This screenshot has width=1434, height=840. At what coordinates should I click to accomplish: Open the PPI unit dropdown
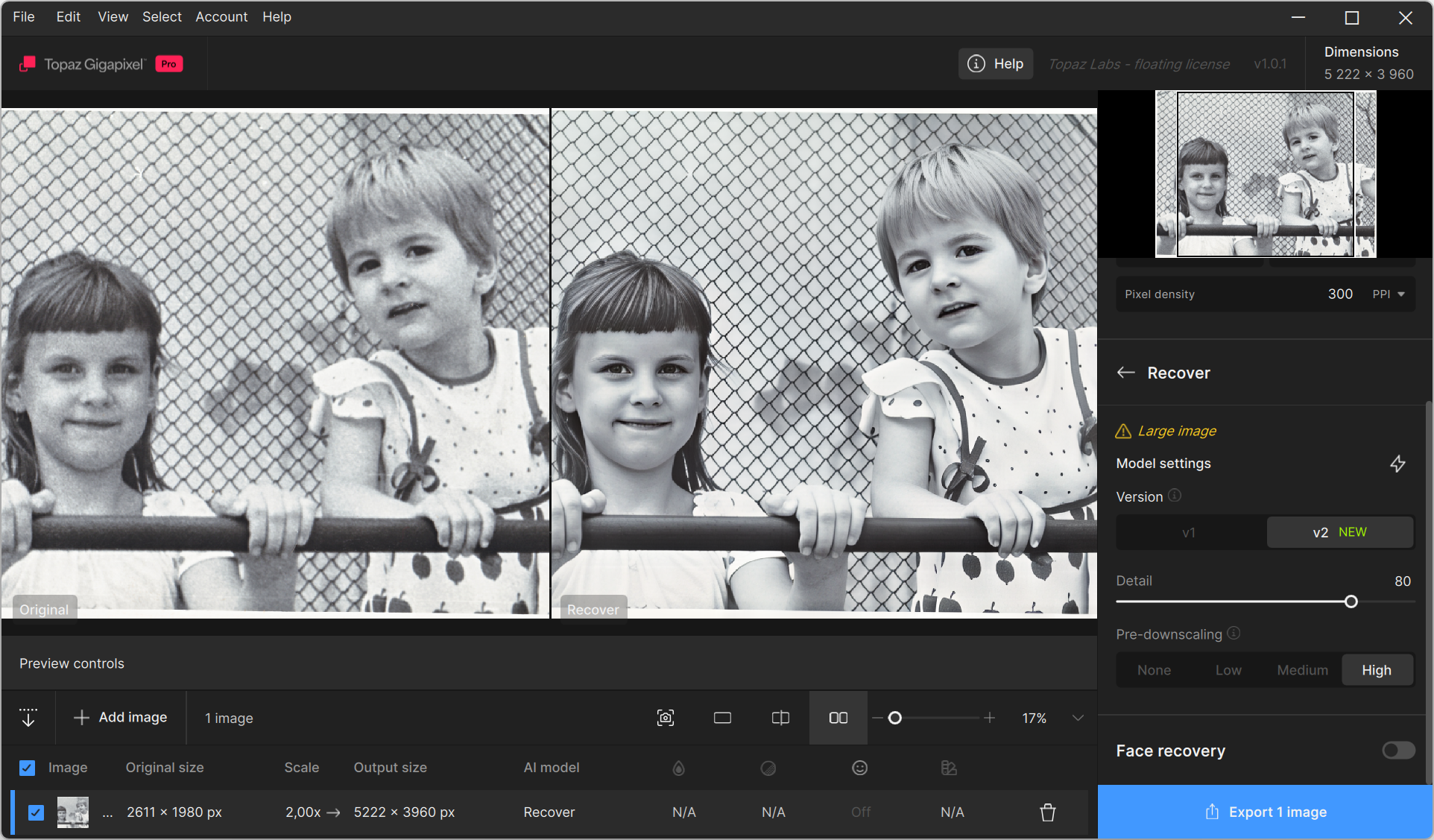1389,294
